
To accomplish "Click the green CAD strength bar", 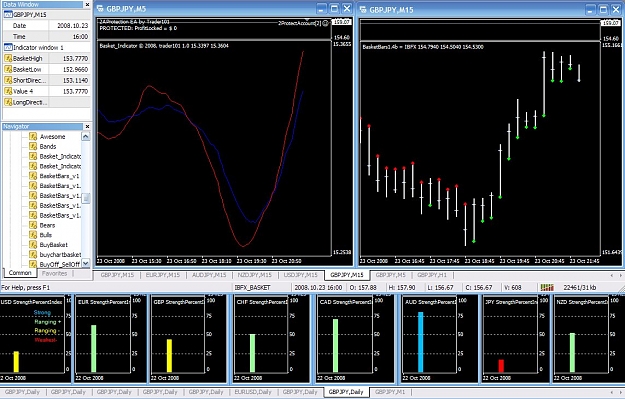I will point(336,346).
